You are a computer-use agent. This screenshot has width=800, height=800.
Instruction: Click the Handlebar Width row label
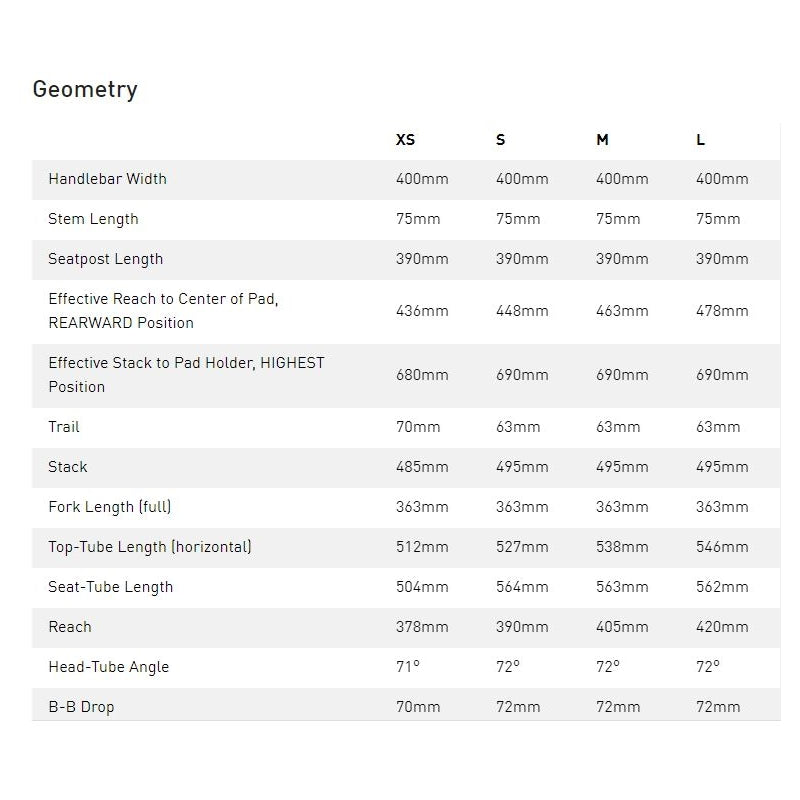(x=107, y=179)
